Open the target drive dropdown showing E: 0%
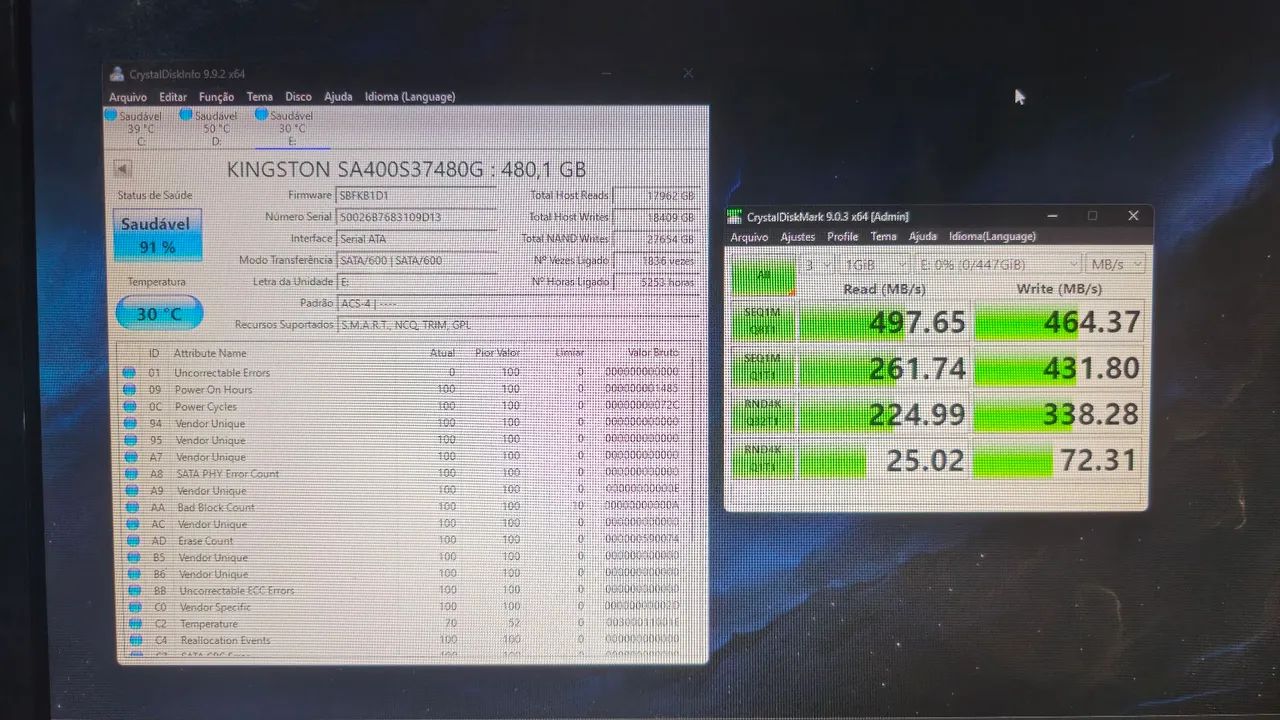 click(997, 264)
